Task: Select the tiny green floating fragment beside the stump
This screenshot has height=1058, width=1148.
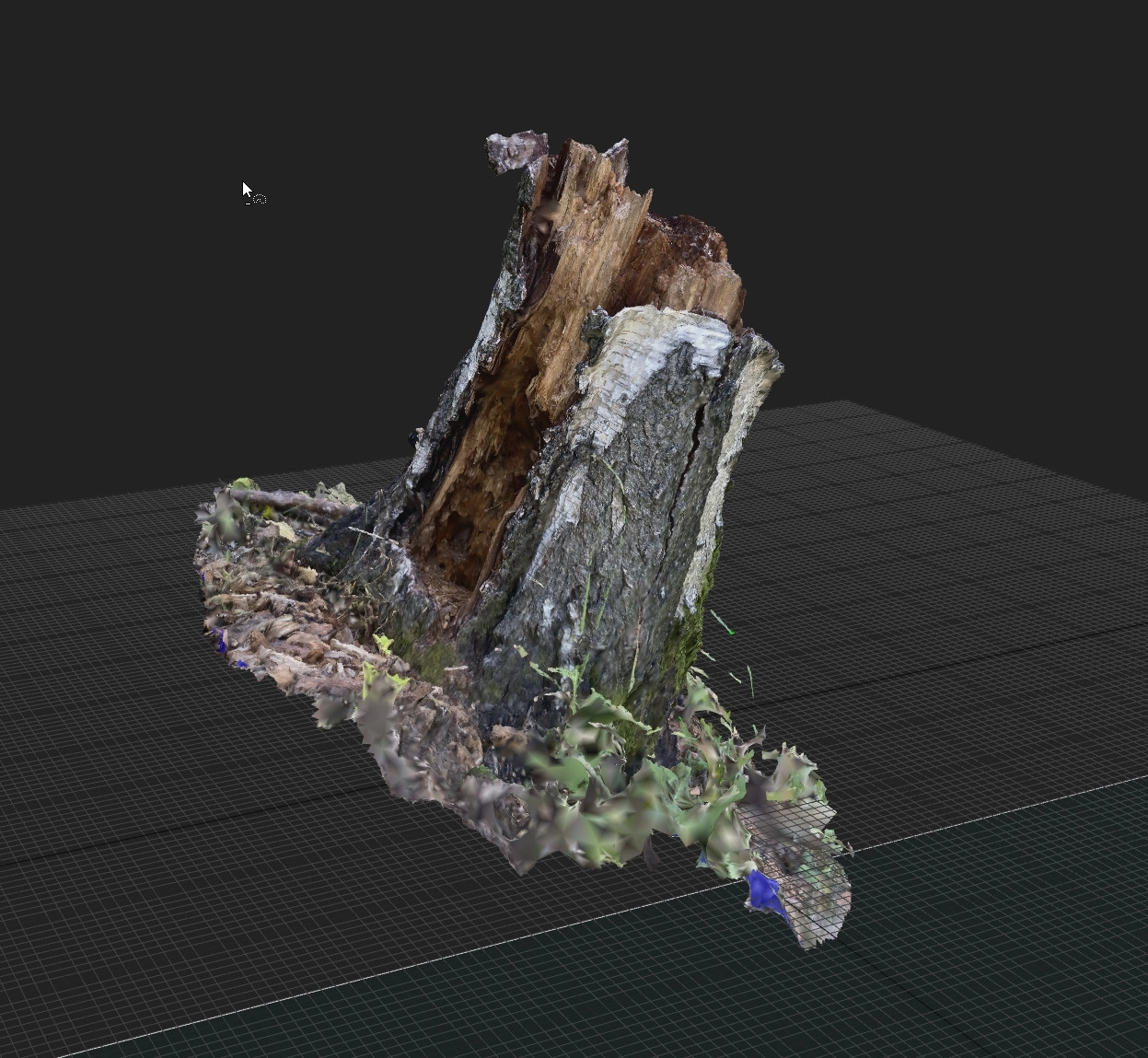Action: (x=731, y=632)
